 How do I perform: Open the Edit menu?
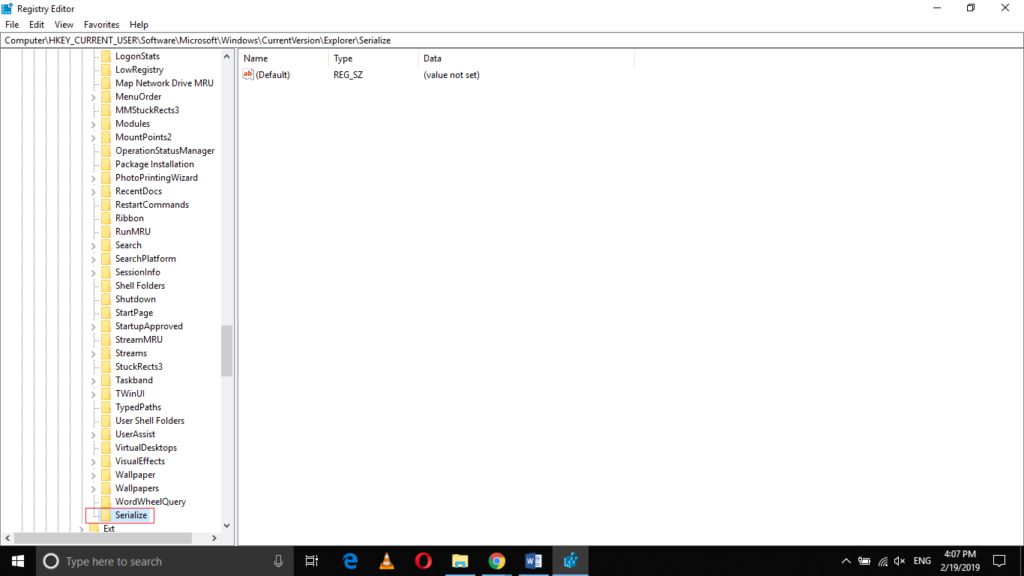click(36, 24)
